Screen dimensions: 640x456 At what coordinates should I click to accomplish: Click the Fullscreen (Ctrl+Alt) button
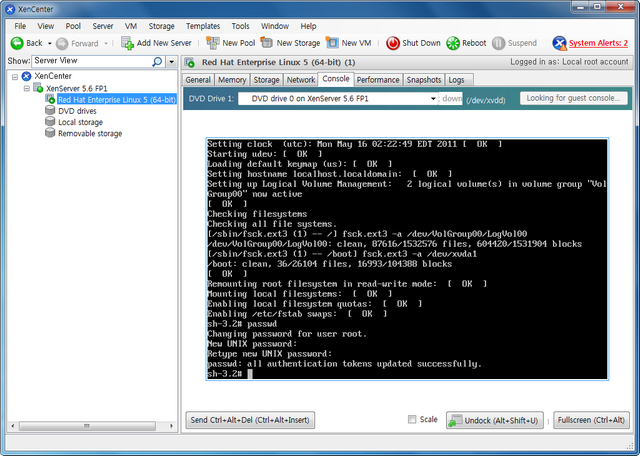coord(591,420)
